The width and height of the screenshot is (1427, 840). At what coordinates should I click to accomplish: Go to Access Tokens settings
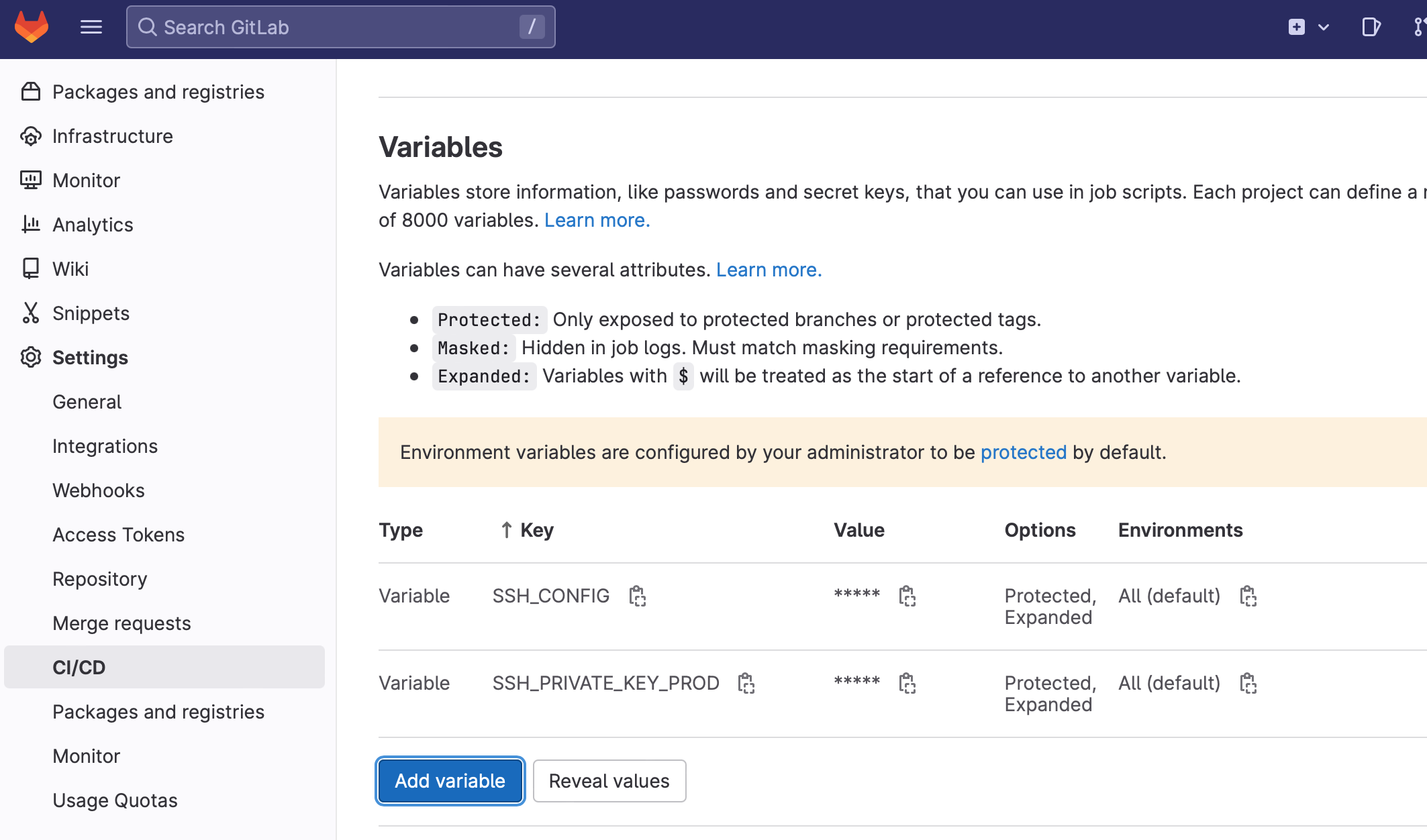(118, 535)
